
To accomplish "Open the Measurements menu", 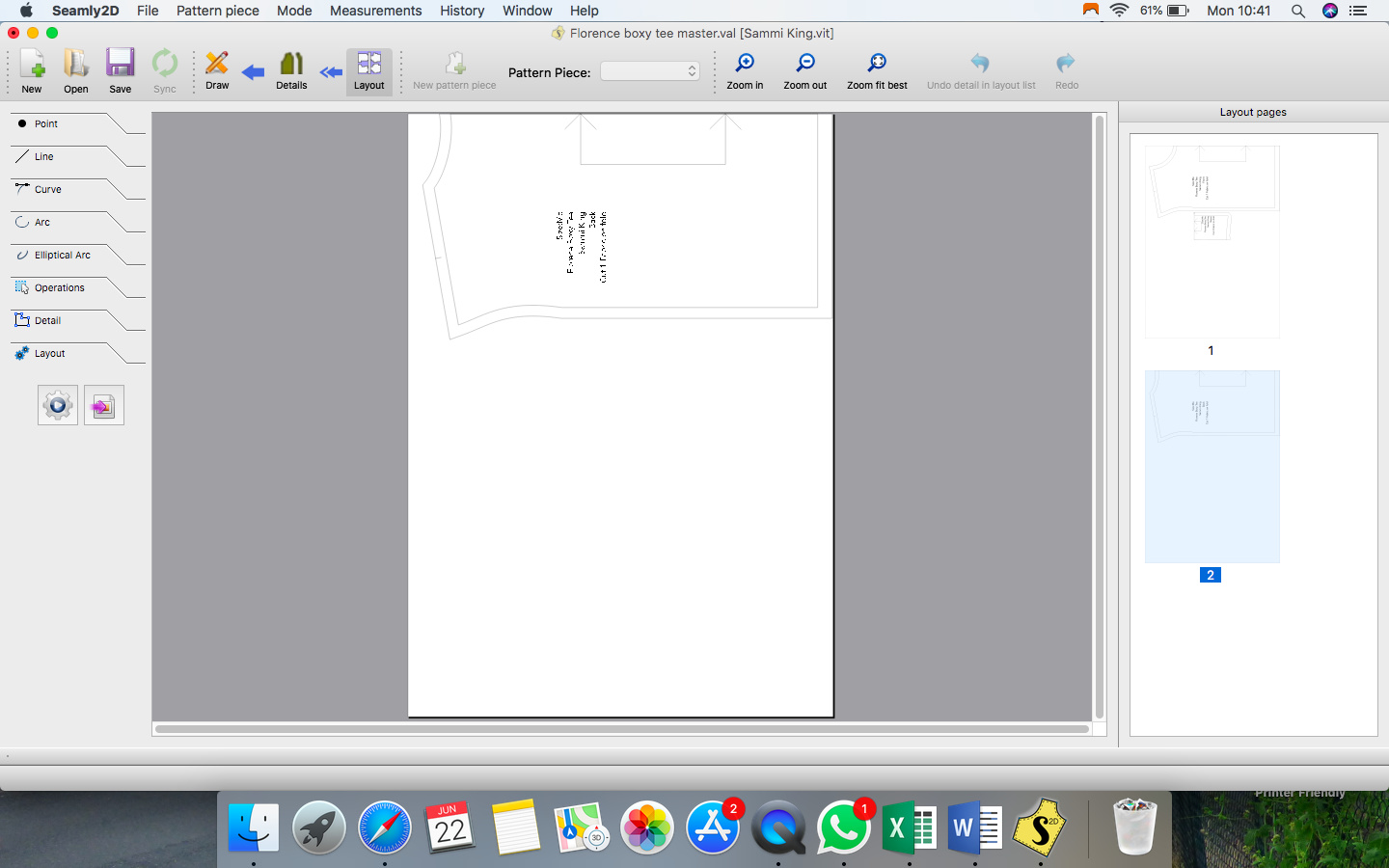I will (x=375, y=11).
